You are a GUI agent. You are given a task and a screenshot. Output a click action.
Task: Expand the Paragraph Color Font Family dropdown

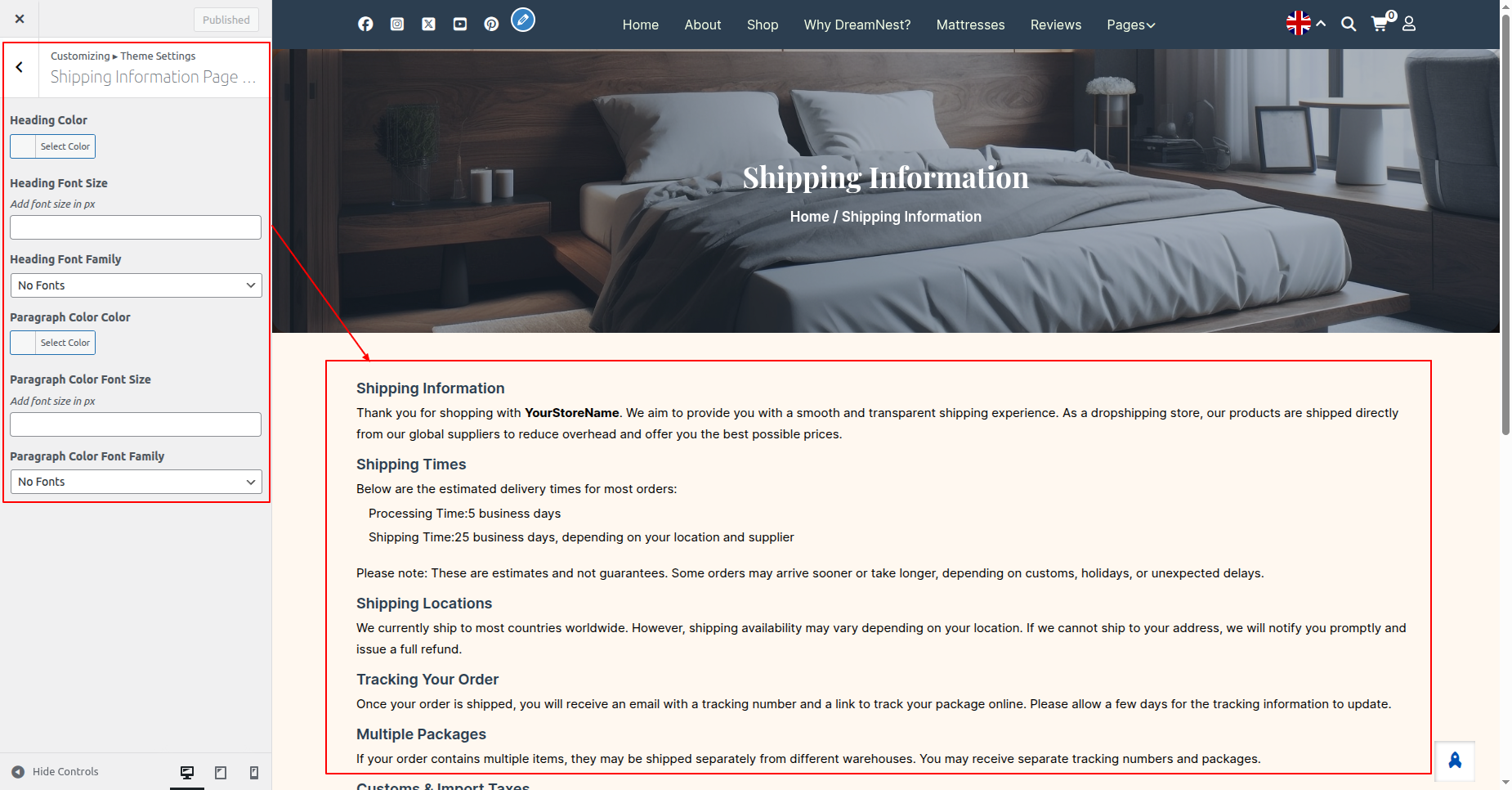(136, 482)
